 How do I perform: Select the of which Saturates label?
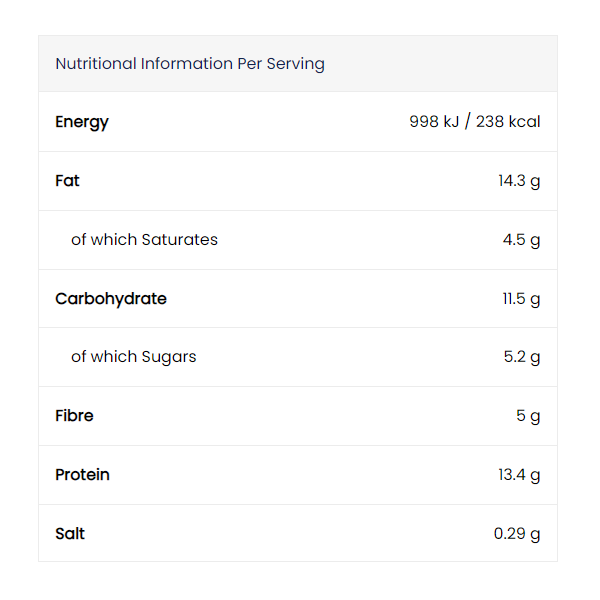(144, 240)
